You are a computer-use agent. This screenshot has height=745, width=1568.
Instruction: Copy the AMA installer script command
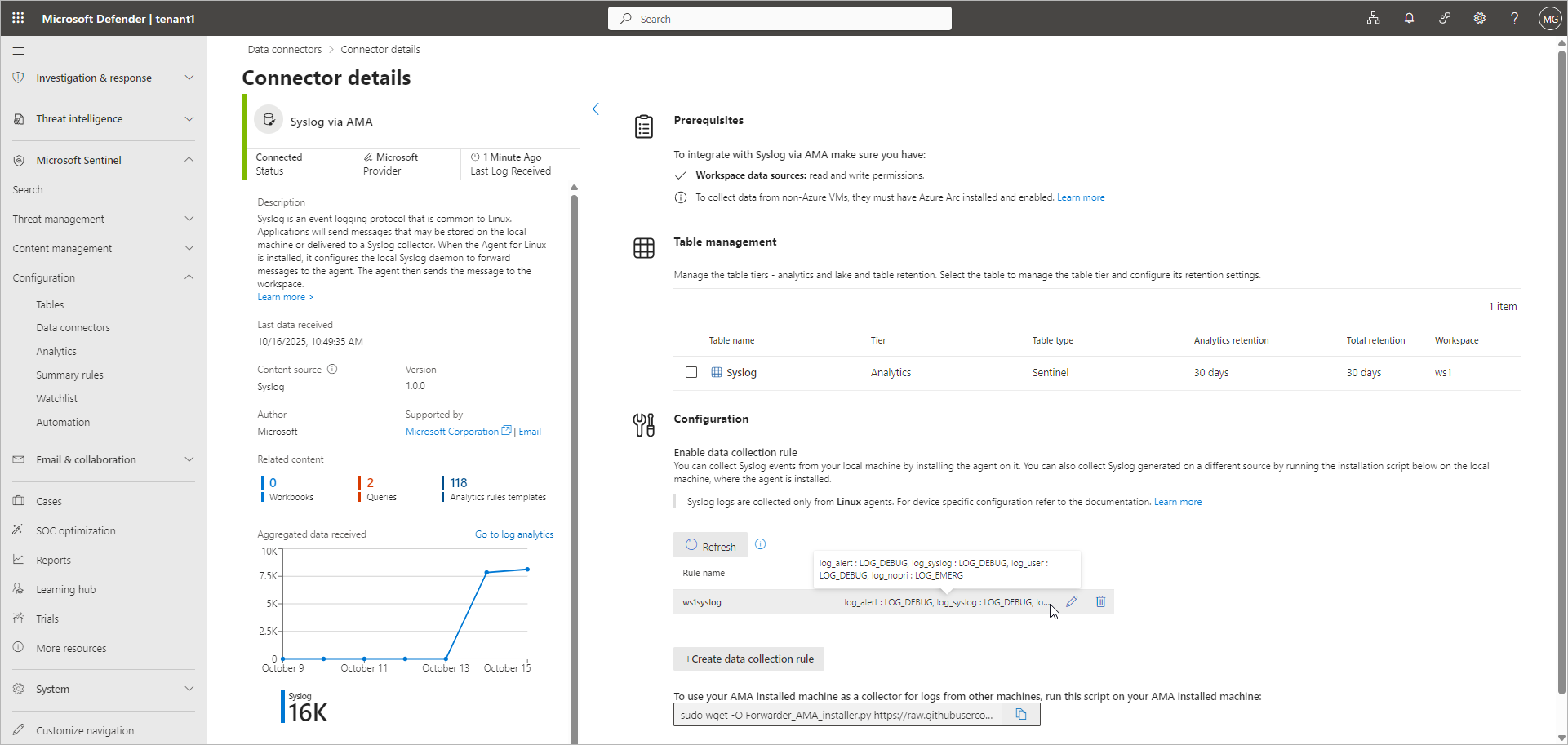1020,715
